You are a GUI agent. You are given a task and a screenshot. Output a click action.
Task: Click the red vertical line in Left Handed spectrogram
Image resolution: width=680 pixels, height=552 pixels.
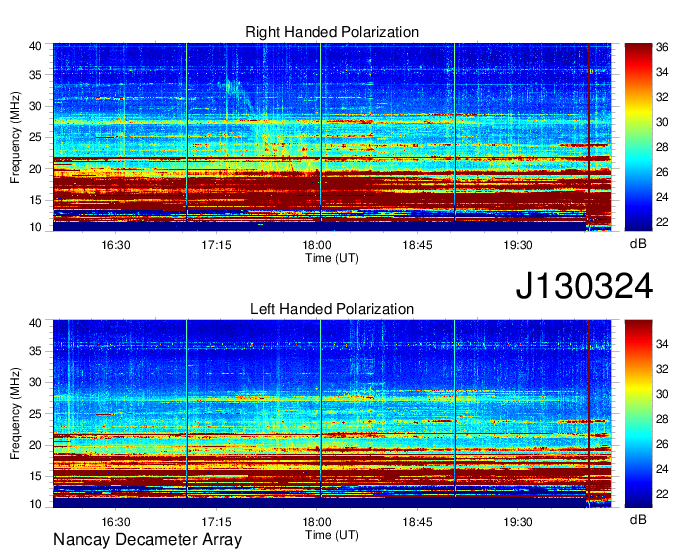click(x=589, y=414)
